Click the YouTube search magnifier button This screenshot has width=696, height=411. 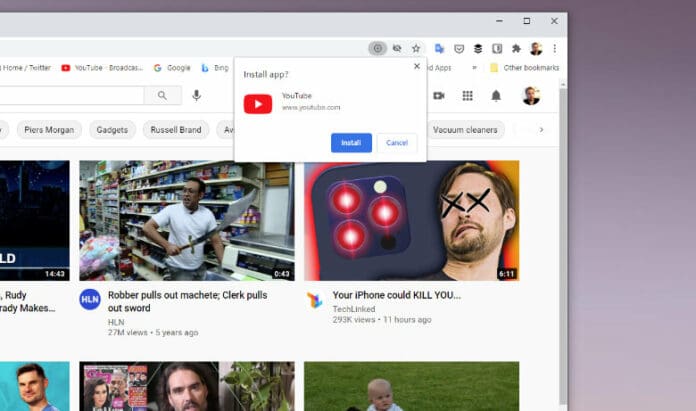click(162, 95)
